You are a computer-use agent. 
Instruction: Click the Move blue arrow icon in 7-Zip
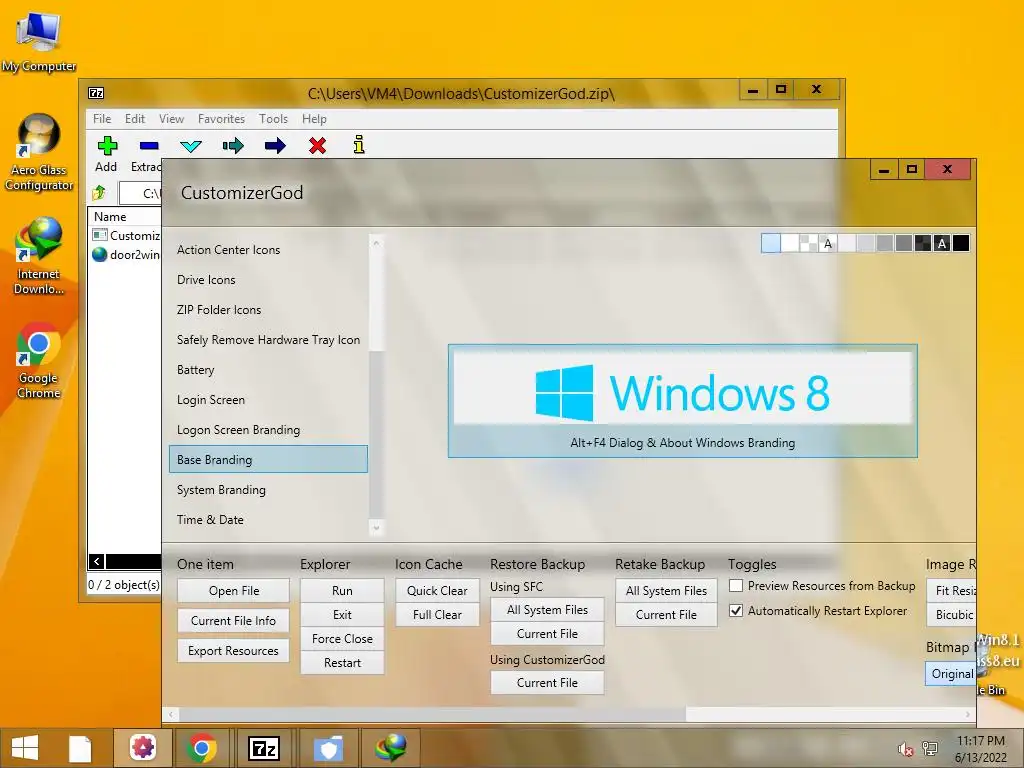275,145
